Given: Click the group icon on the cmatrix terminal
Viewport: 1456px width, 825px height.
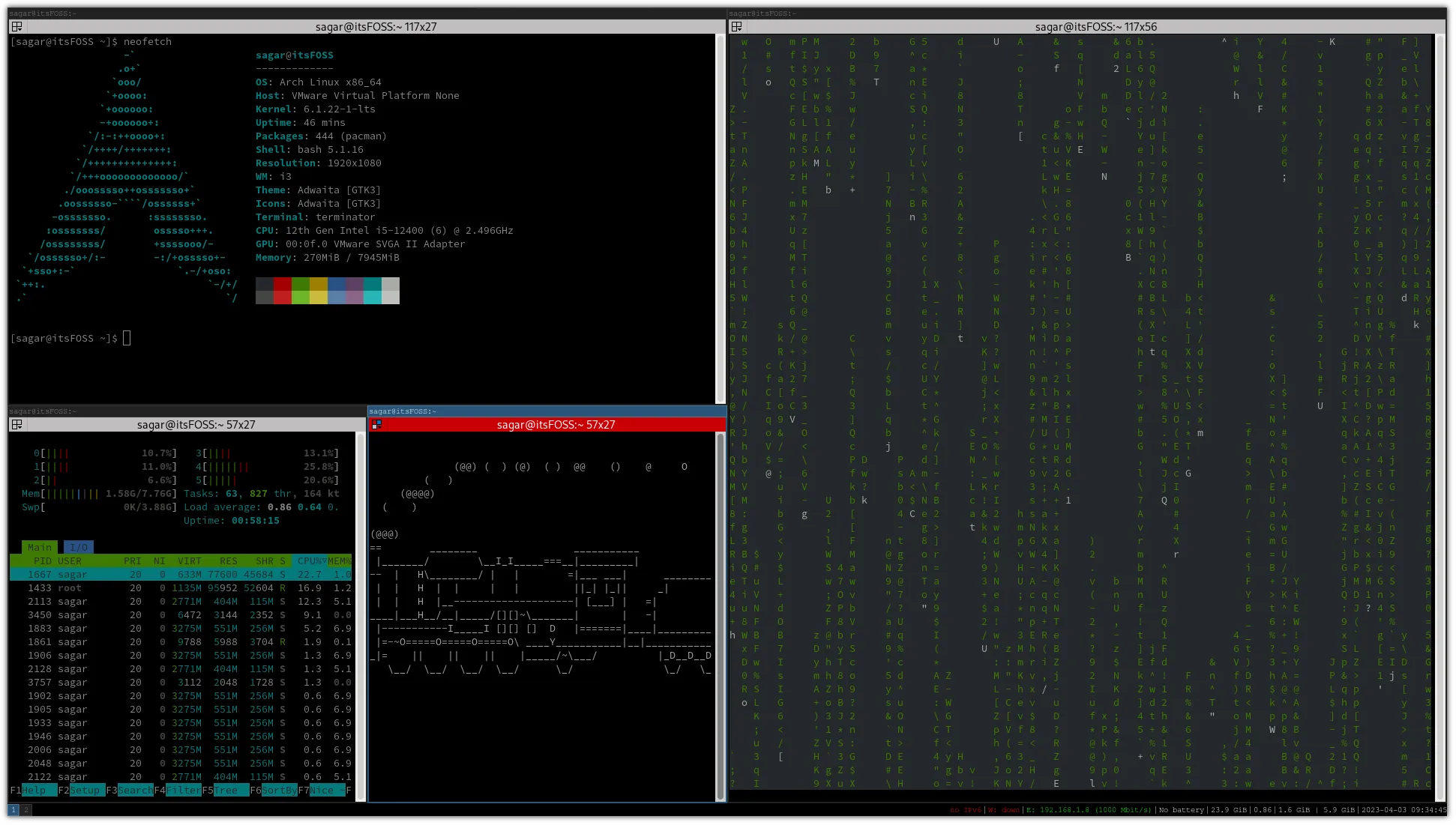Looking at the screenshot, I should click(737, 26).
